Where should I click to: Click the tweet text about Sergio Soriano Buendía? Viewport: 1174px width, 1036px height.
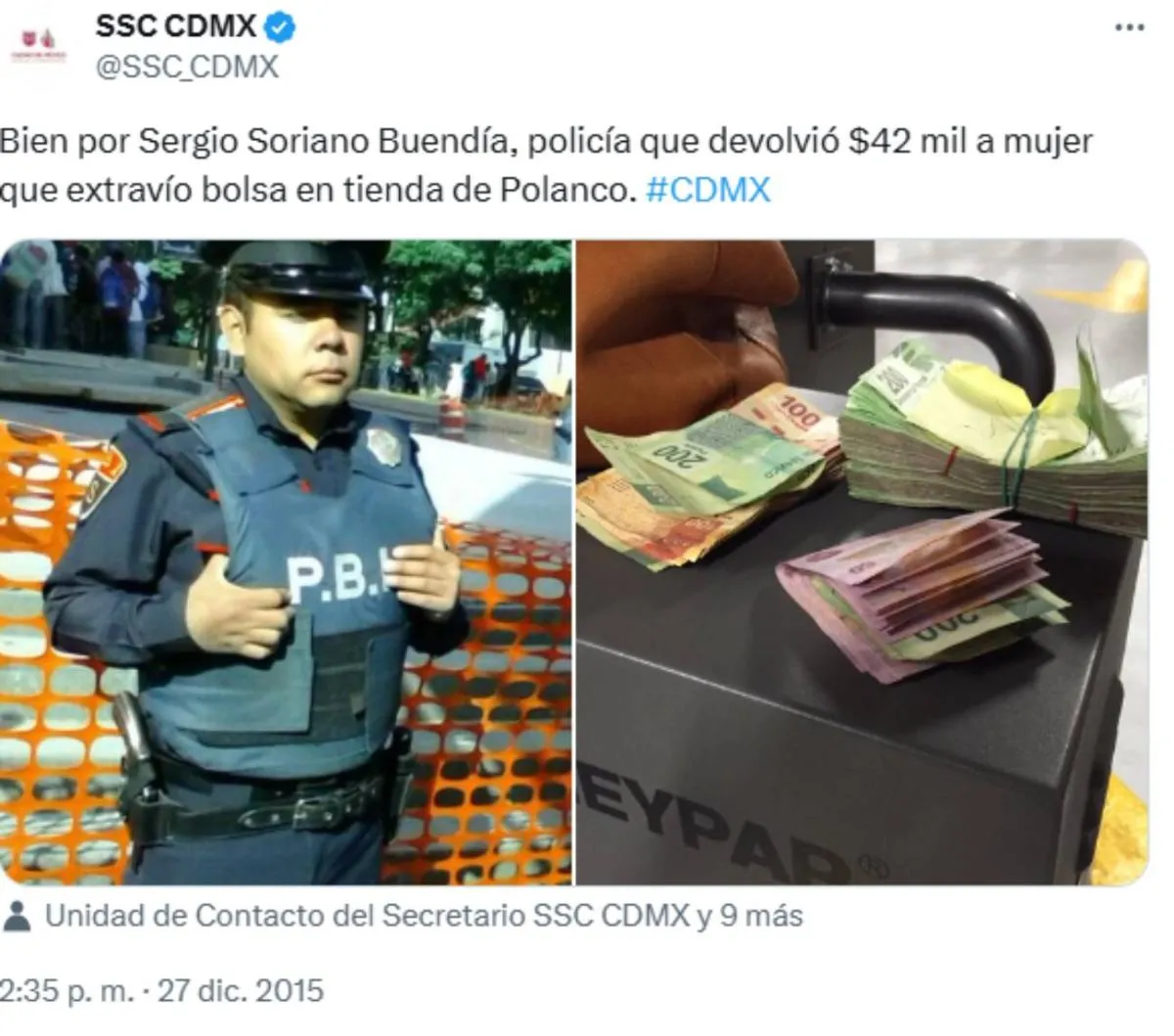coord(546,165)
